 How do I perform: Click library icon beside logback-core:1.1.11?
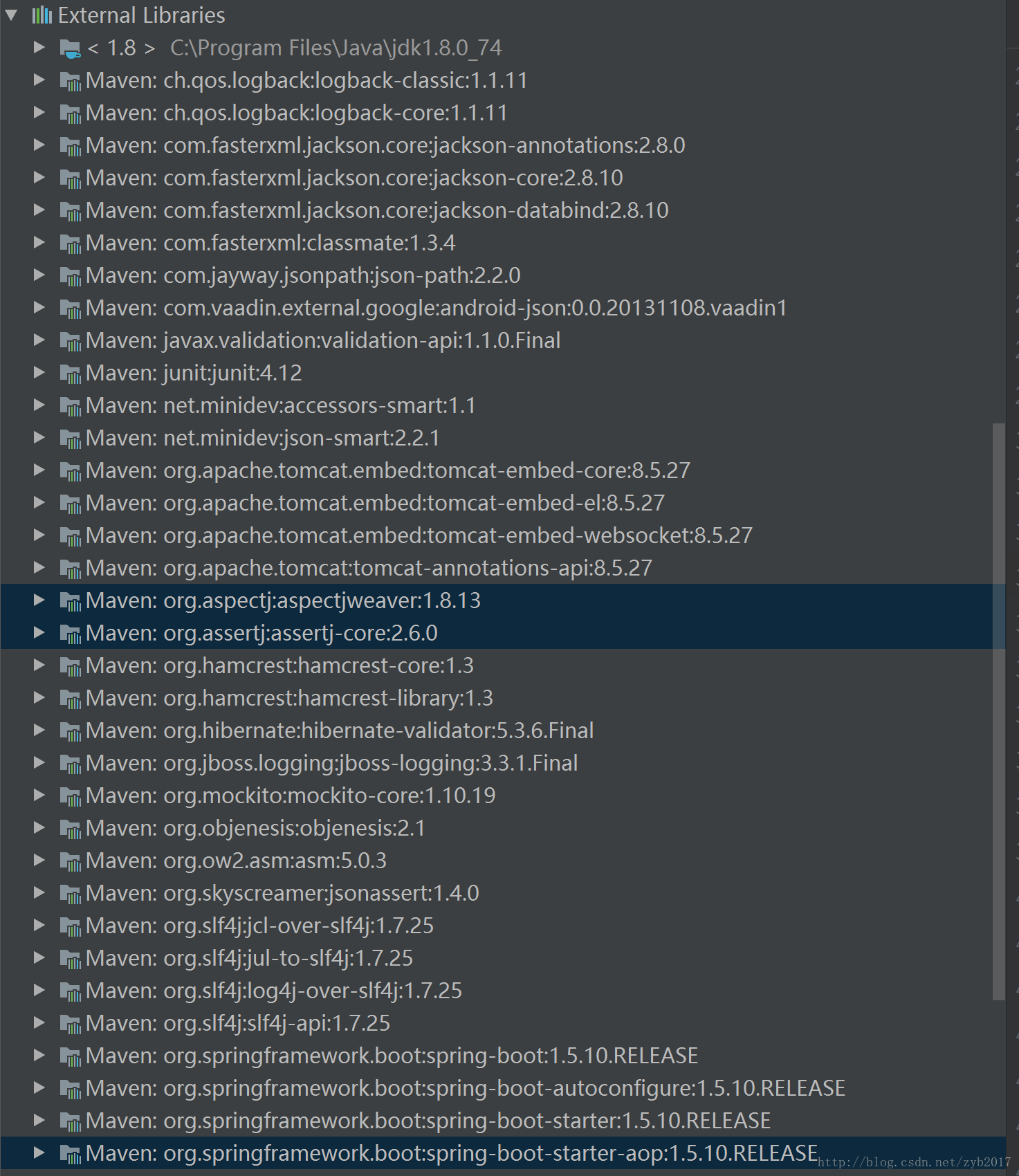point(71,113)
